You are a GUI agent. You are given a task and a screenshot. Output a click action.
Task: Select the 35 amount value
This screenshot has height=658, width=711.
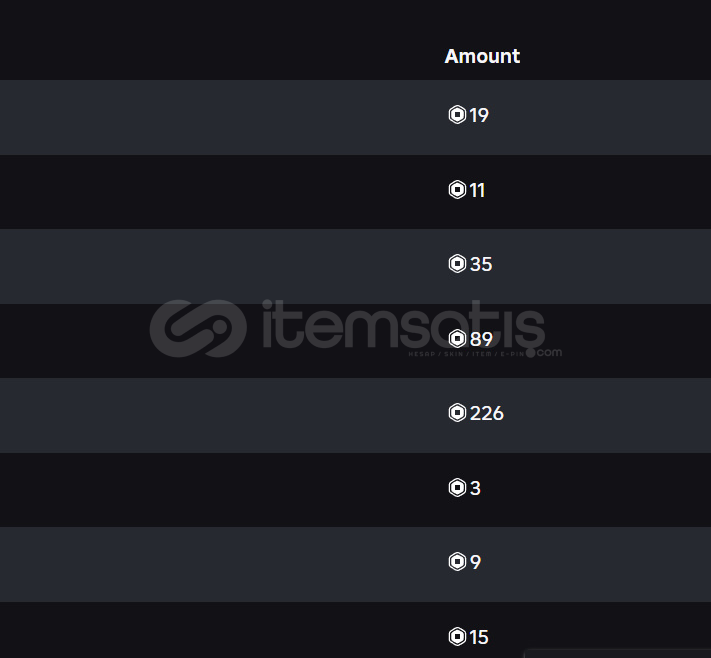[481, 265]
